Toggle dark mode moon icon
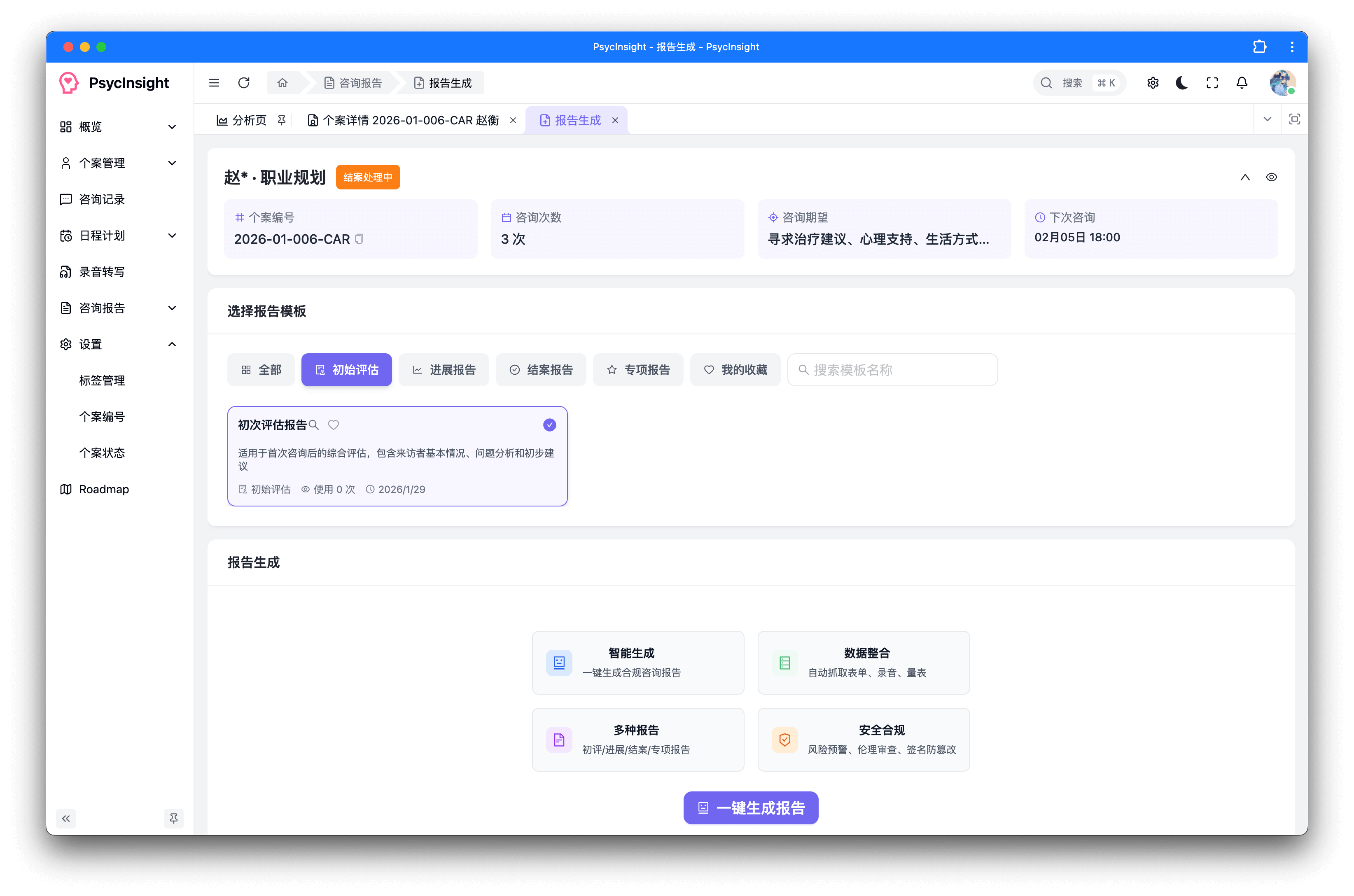Image resolution: width=1354 pixels, height=896 pixels. [x=1182, y=83]
